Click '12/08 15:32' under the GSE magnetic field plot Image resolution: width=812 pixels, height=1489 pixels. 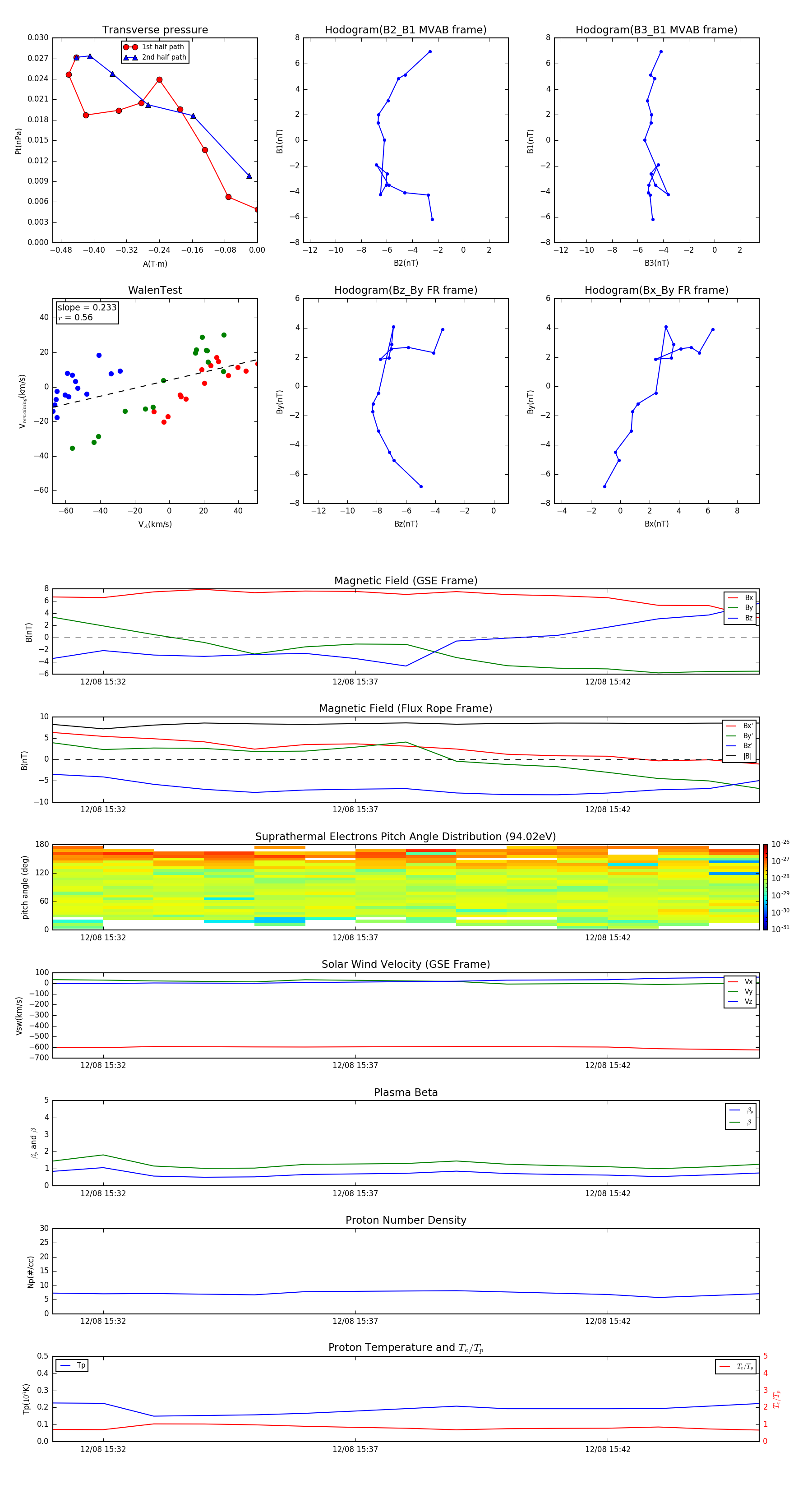(103, 682)
